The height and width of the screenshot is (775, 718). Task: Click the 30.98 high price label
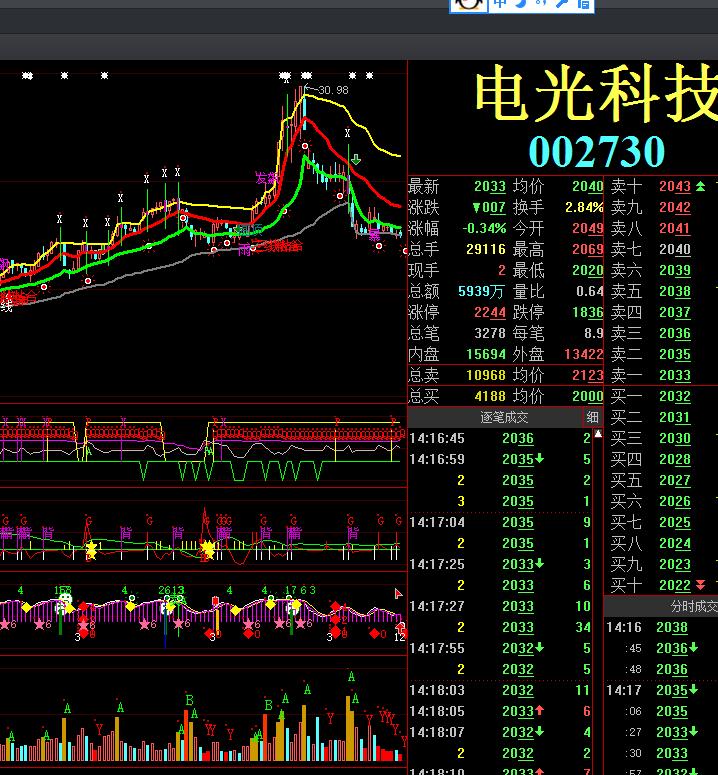(334, 90)
